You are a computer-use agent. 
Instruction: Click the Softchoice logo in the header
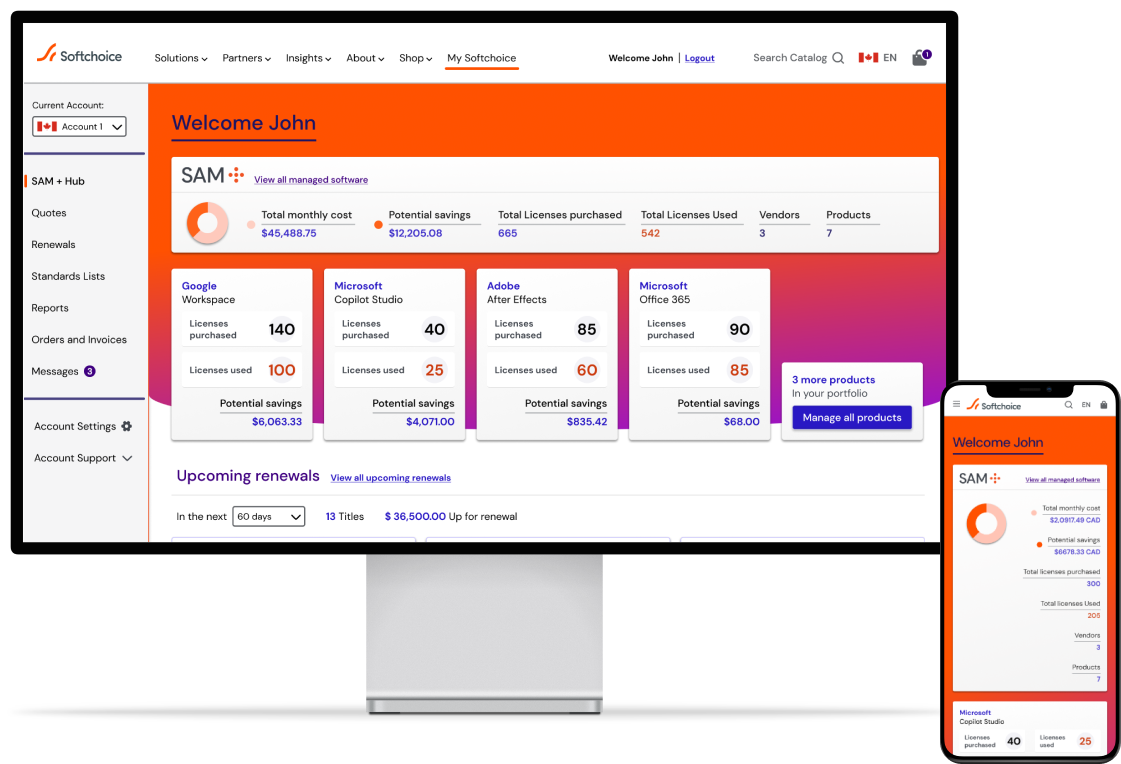click(79, 56)
